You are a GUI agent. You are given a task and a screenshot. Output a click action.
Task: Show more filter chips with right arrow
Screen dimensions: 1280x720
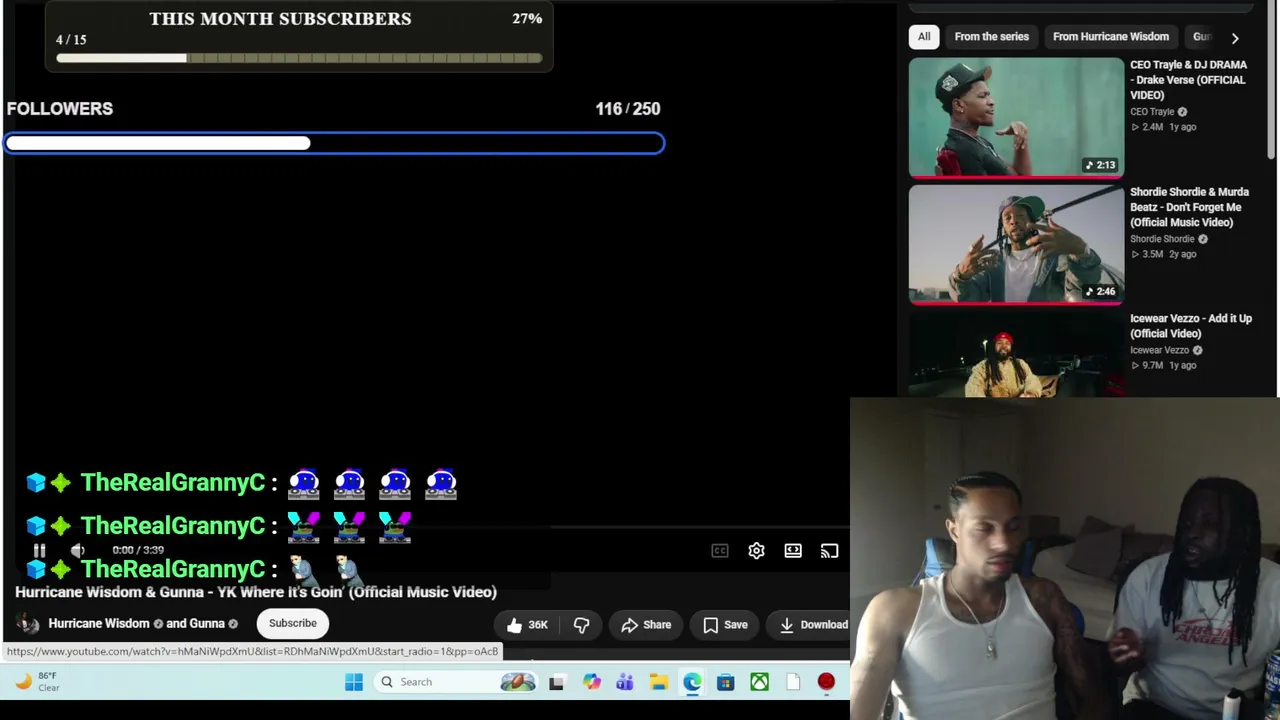coord(1235,38)
